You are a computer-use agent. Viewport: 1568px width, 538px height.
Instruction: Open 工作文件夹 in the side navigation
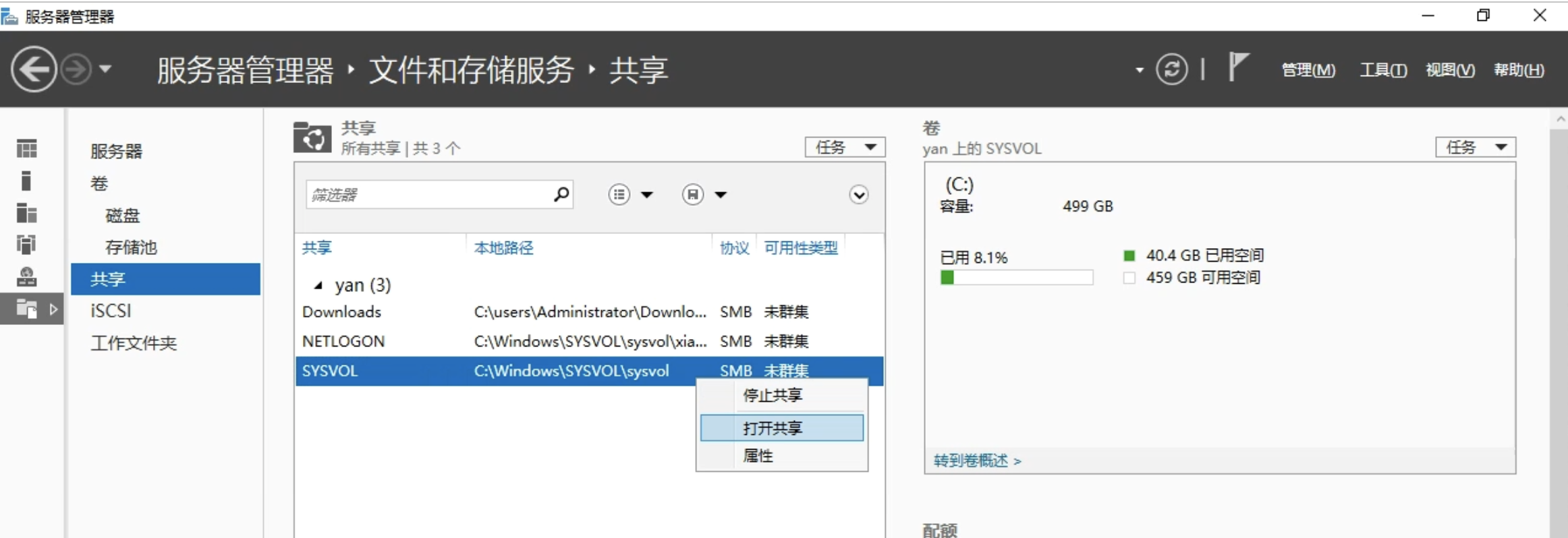point(134,343)
